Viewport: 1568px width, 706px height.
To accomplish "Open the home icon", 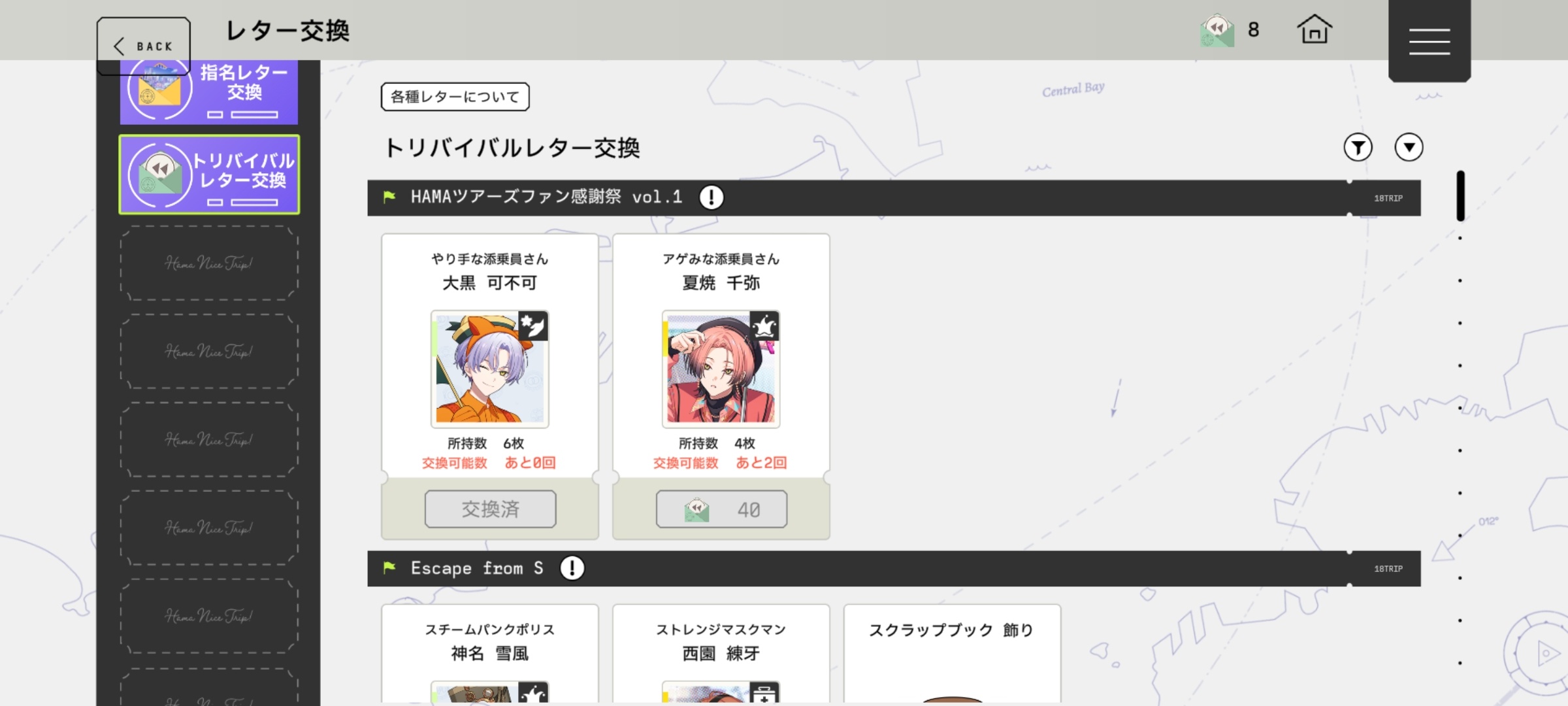I will tap(1315, 30).
